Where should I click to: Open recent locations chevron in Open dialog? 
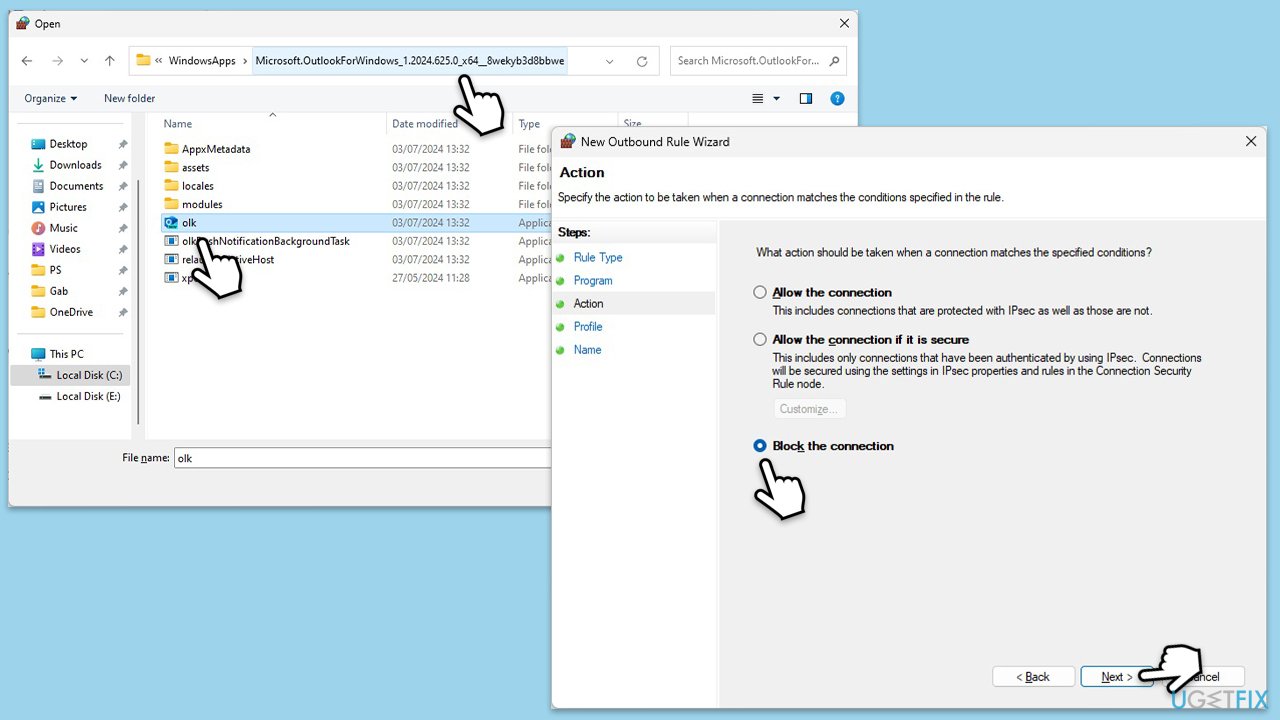coord(84,61)
